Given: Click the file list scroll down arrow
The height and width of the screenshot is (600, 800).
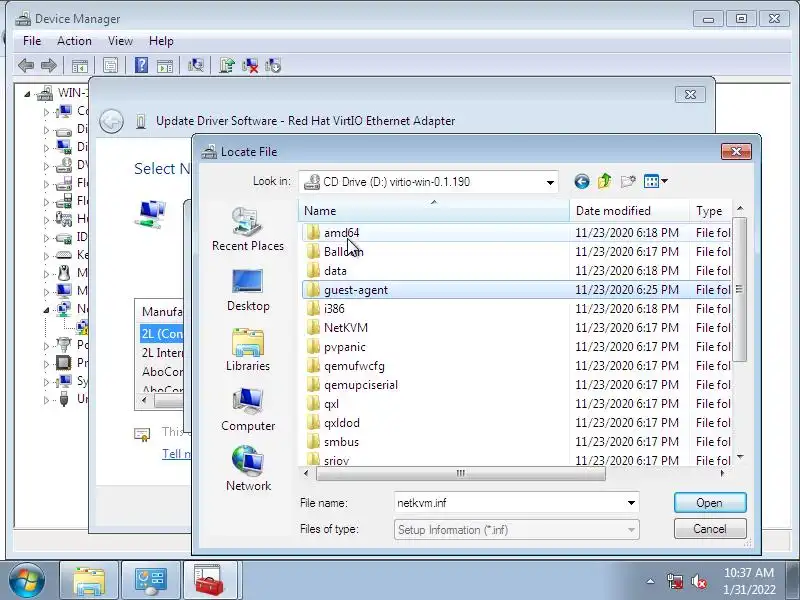Looking at the screenshot, I should pos(740,457).
